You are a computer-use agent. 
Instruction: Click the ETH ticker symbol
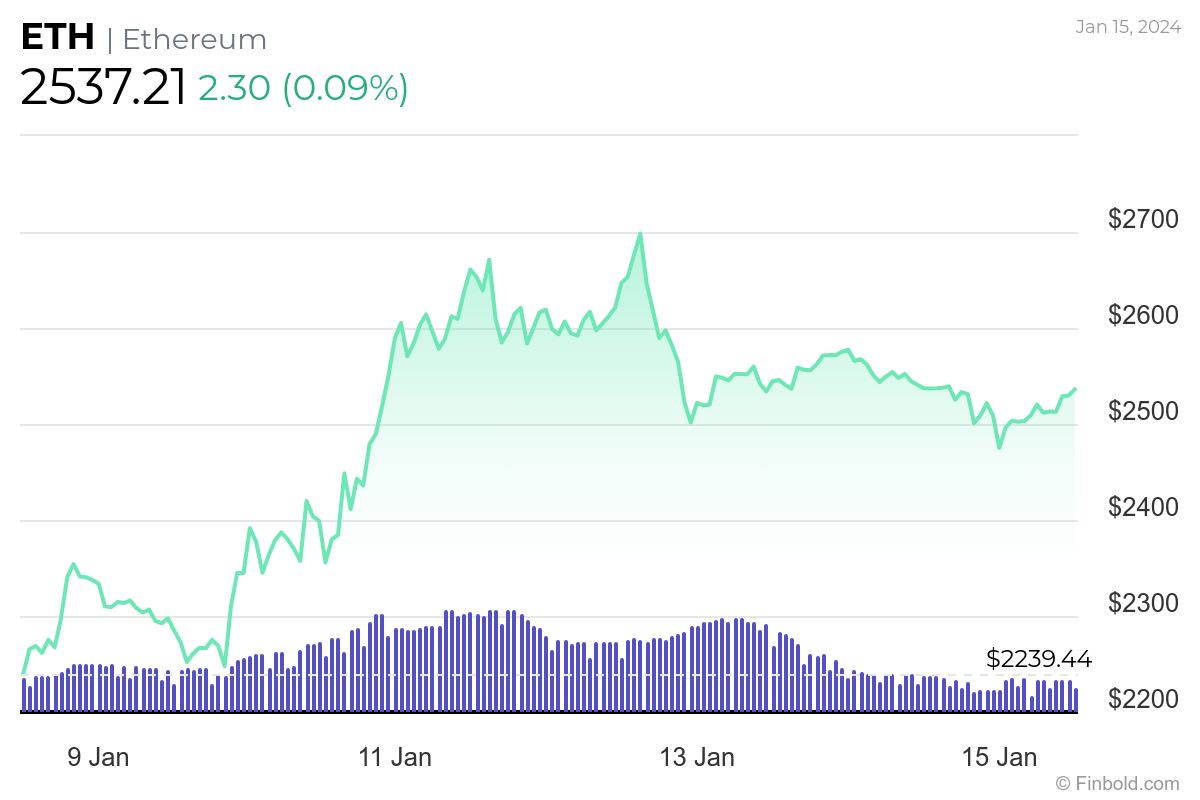click(57, 38)
